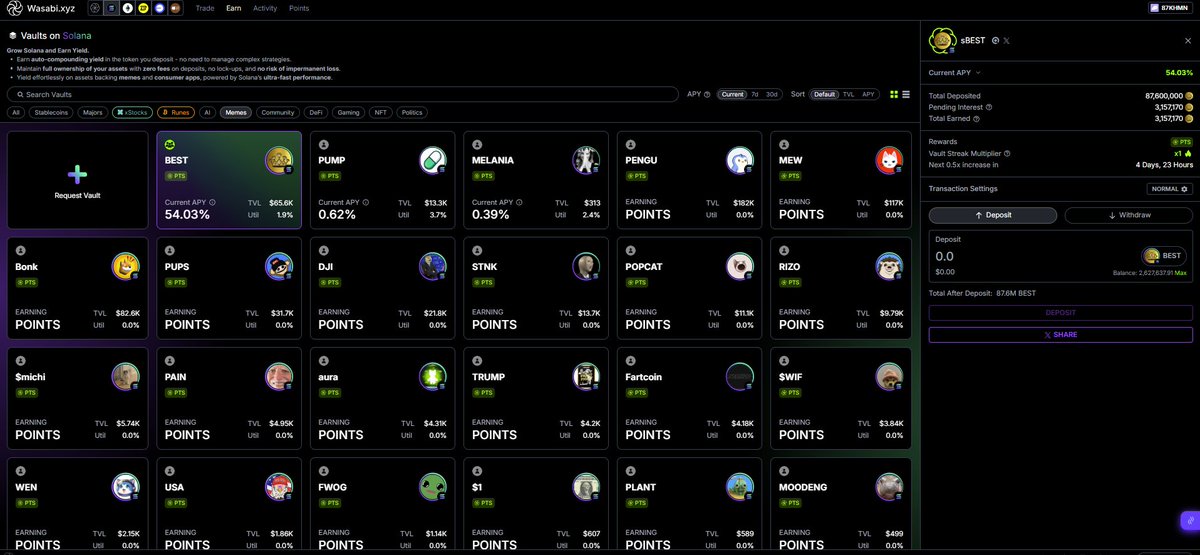This screenshot has height=555, width=1200.
Task: Select the yellow chain icon in header
Action: [144, 8]
